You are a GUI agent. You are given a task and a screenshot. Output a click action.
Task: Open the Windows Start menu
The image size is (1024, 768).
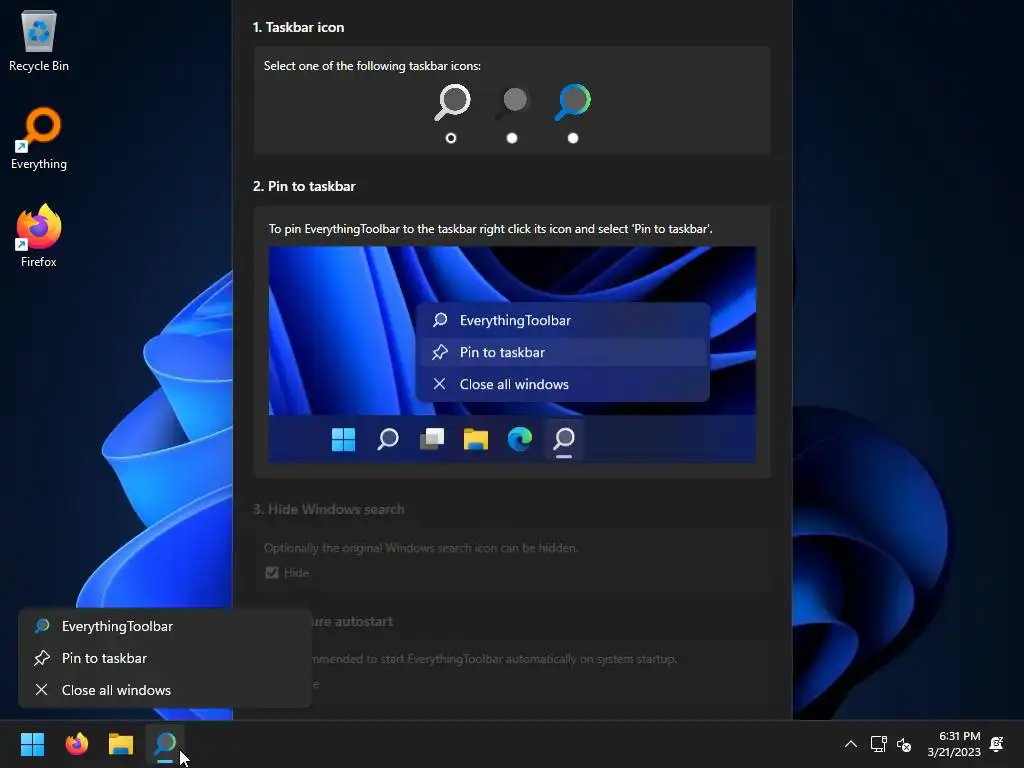pyautogui.click(x=32, y=743)
